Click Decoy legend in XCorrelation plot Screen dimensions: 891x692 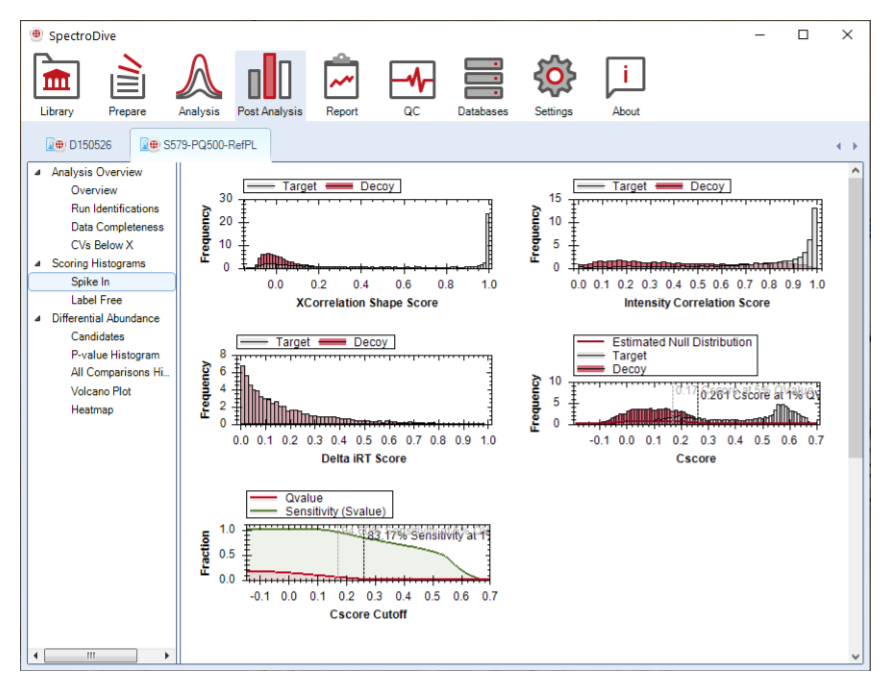360,186
